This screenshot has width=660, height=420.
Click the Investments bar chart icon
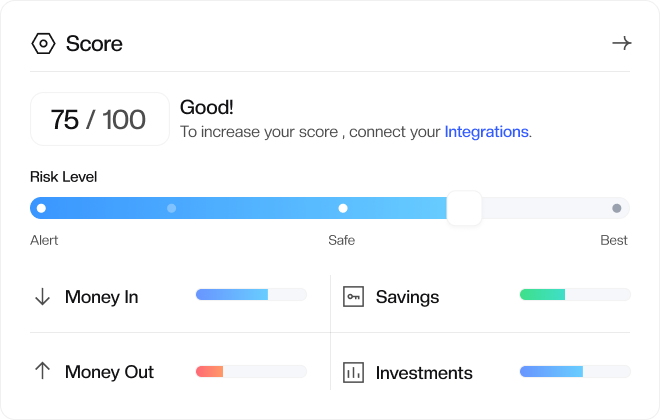tap(353, 373)
